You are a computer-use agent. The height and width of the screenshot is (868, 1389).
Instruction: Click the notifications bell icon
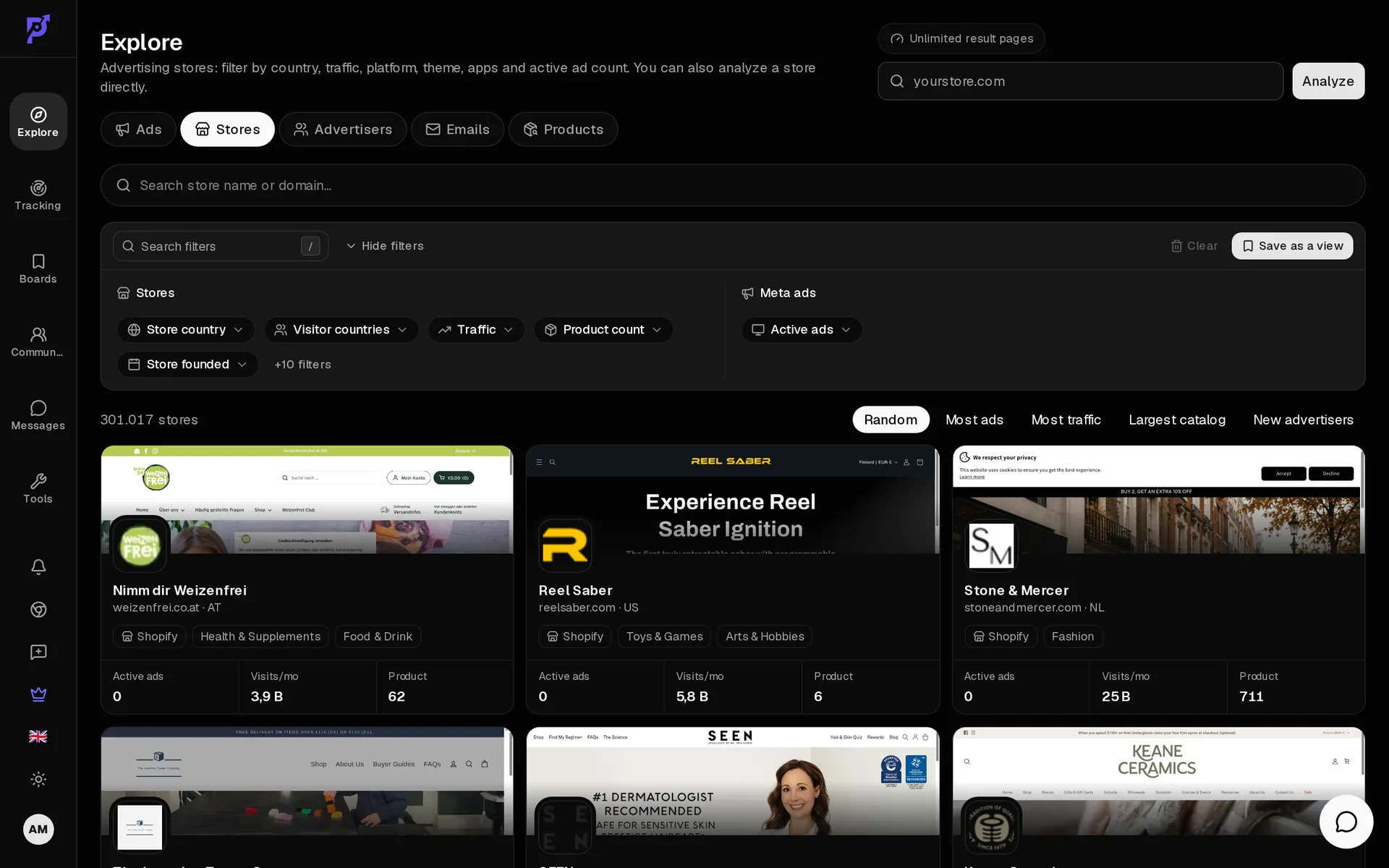pos(38,567)
